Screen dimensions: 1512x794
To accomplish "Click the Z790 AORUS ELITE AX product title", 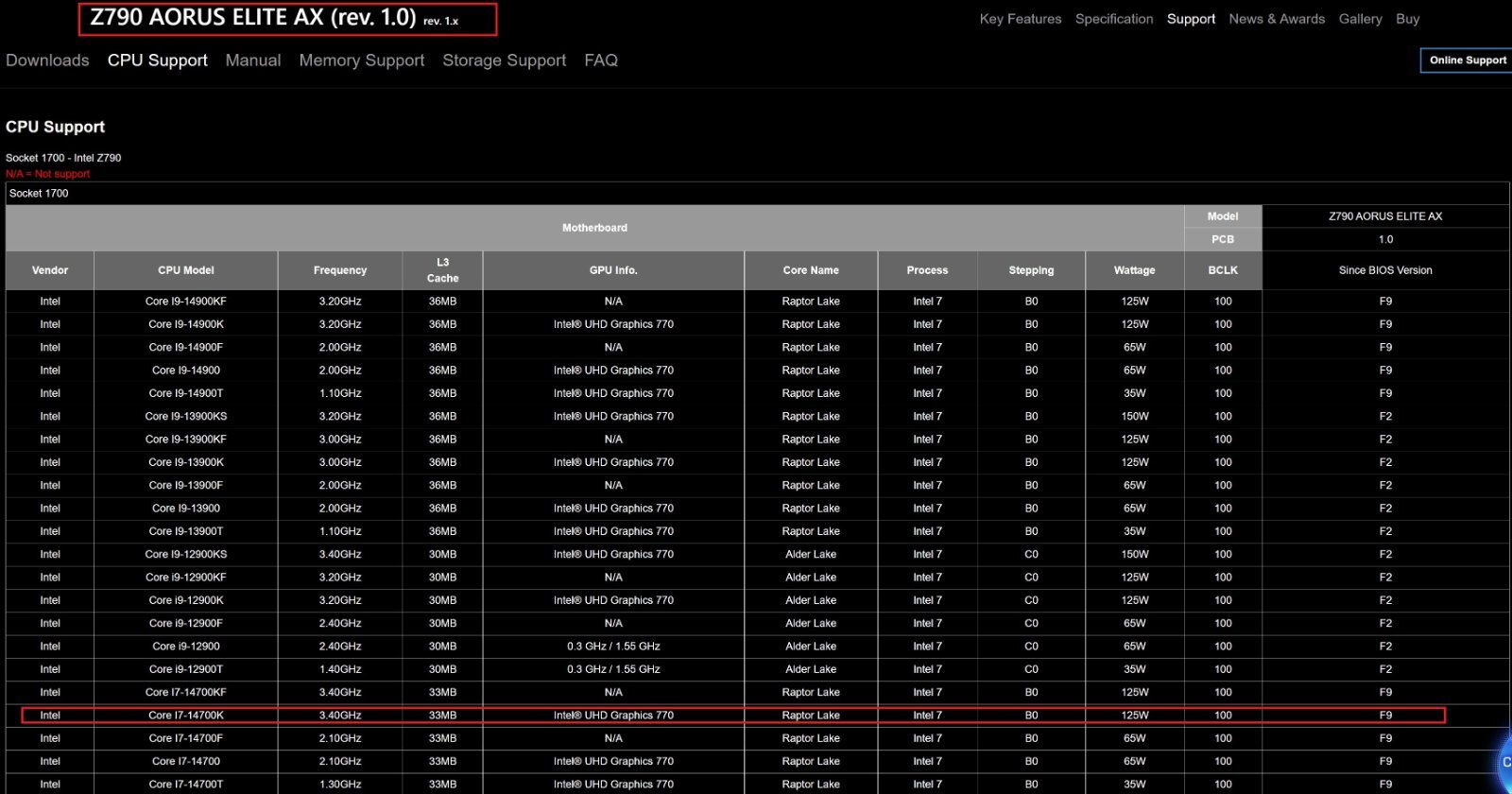I will pos(252,18).
